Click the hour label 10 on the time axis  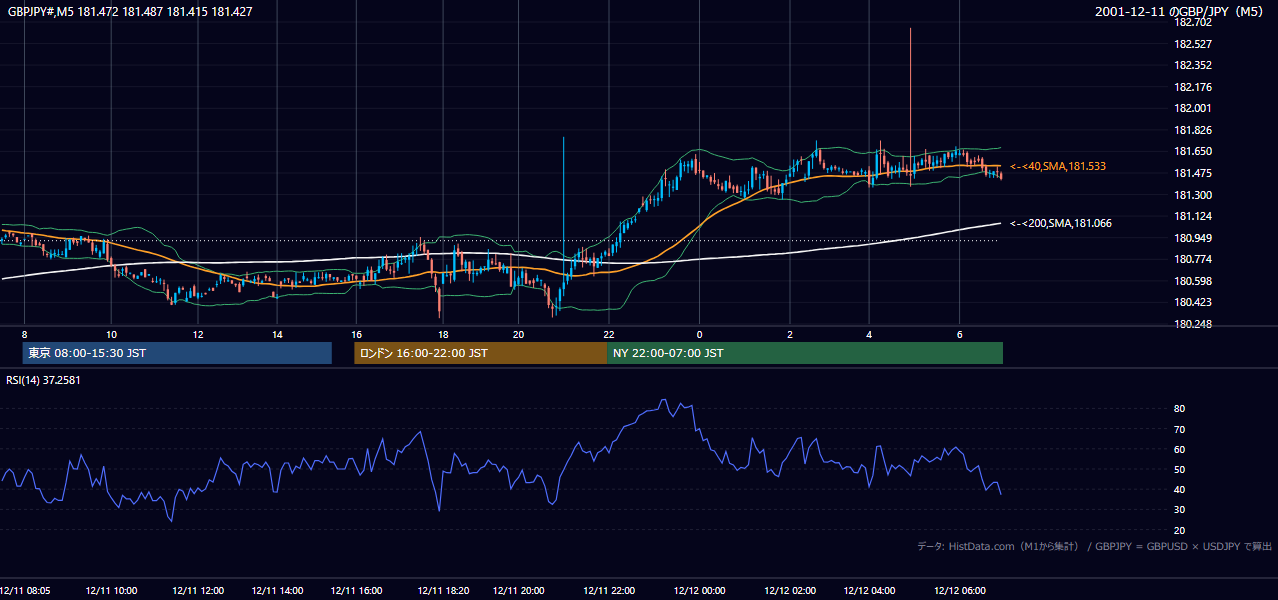(x=111, y=334)
